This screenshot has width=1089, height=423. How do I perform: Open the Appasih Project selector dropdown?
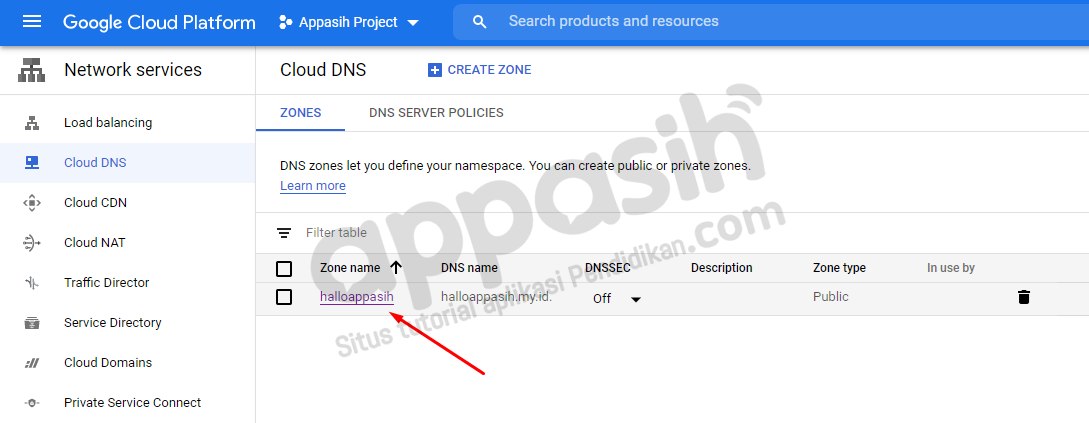point(349,22)
